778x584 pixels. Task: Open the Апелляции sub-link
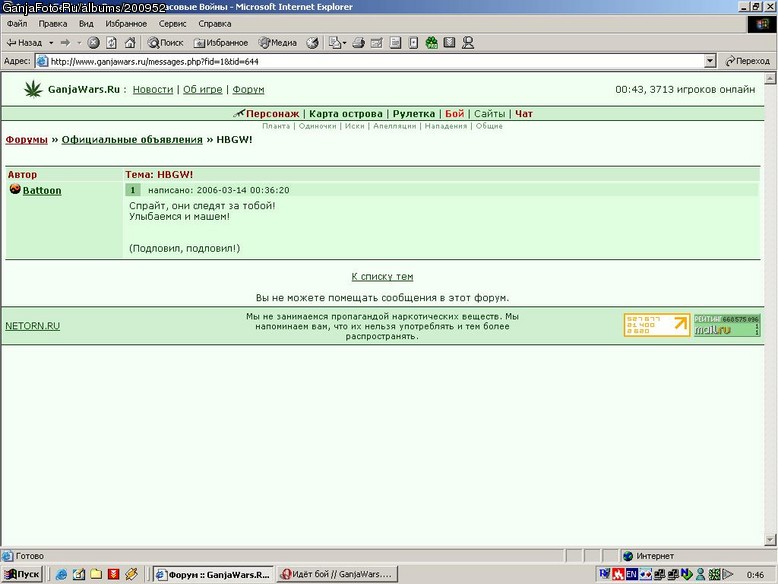394,126
